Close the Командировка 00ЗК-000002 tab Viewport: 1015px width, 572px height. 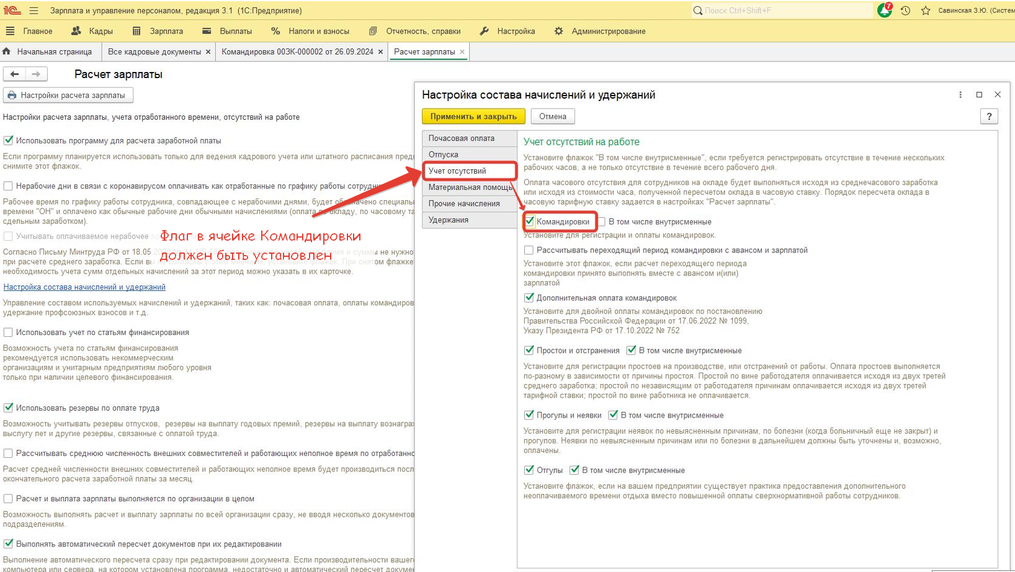pyautogui.click(x=380, y=52)
